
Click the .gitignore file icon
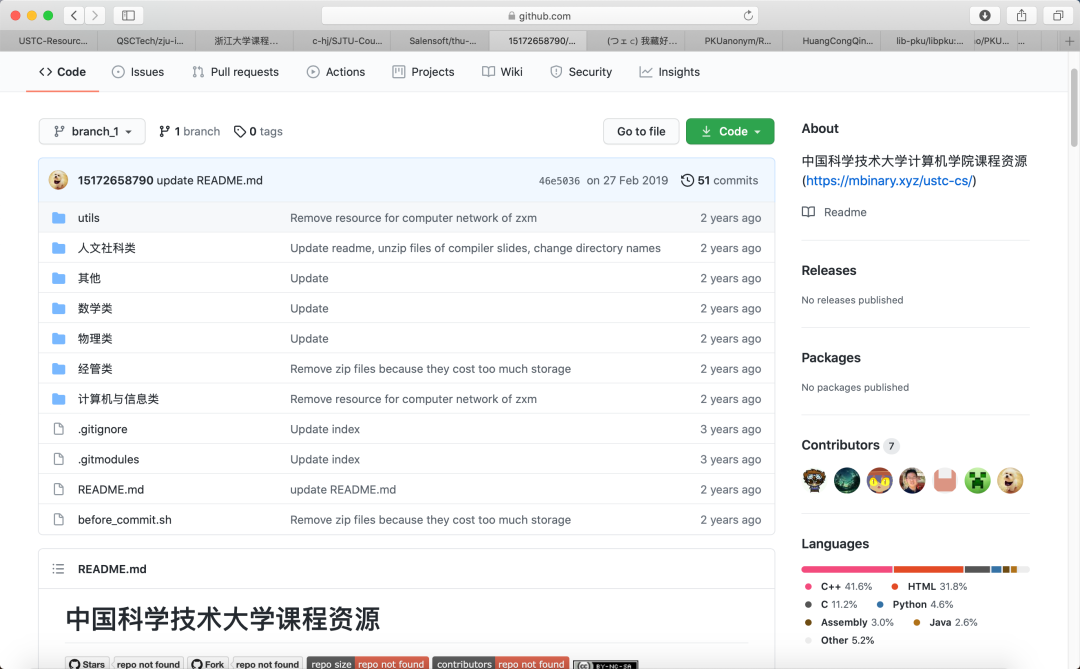[x=59, y=429]
